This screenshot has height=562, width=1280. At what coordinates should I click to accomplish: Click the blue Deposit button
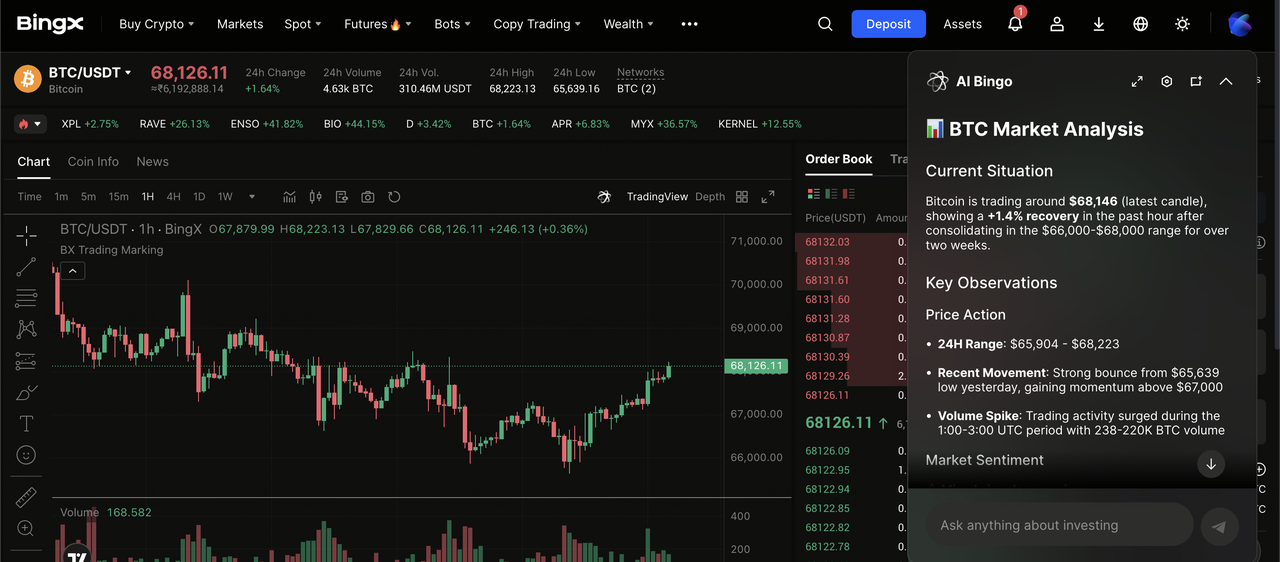(888, 24)
